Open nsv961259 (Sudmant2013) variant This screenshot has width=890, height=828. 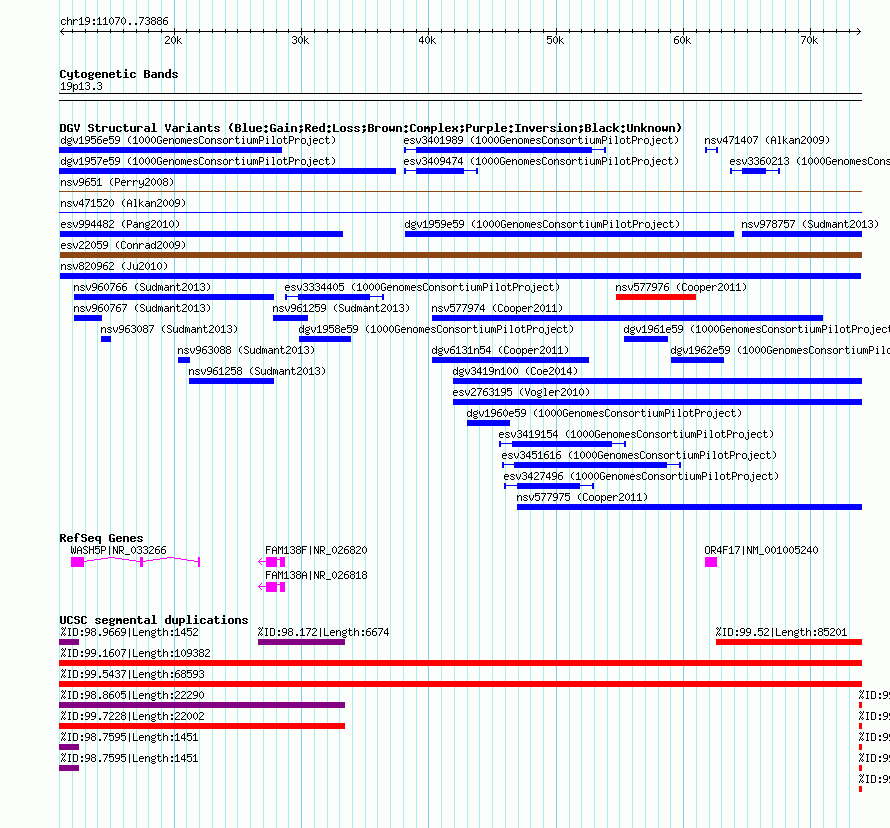pyautogui.click(x=290, y=318)
